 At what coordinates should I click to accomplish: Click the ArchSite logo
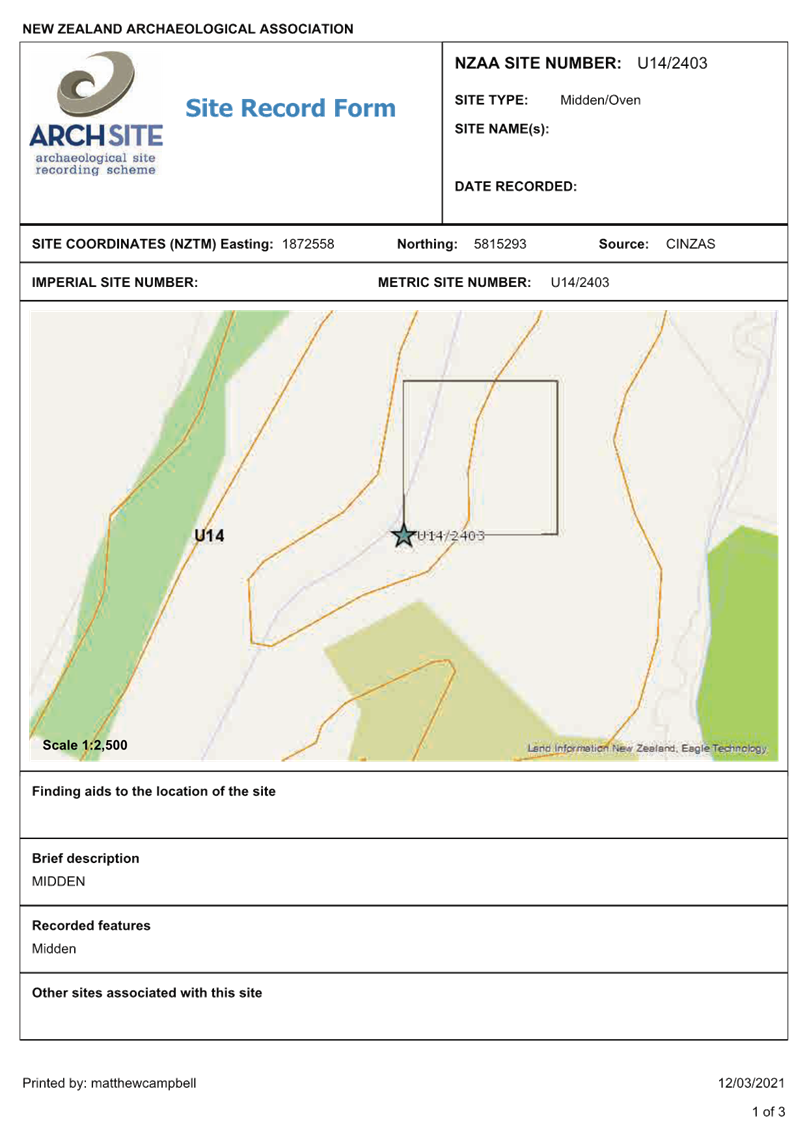click(96, 114)
